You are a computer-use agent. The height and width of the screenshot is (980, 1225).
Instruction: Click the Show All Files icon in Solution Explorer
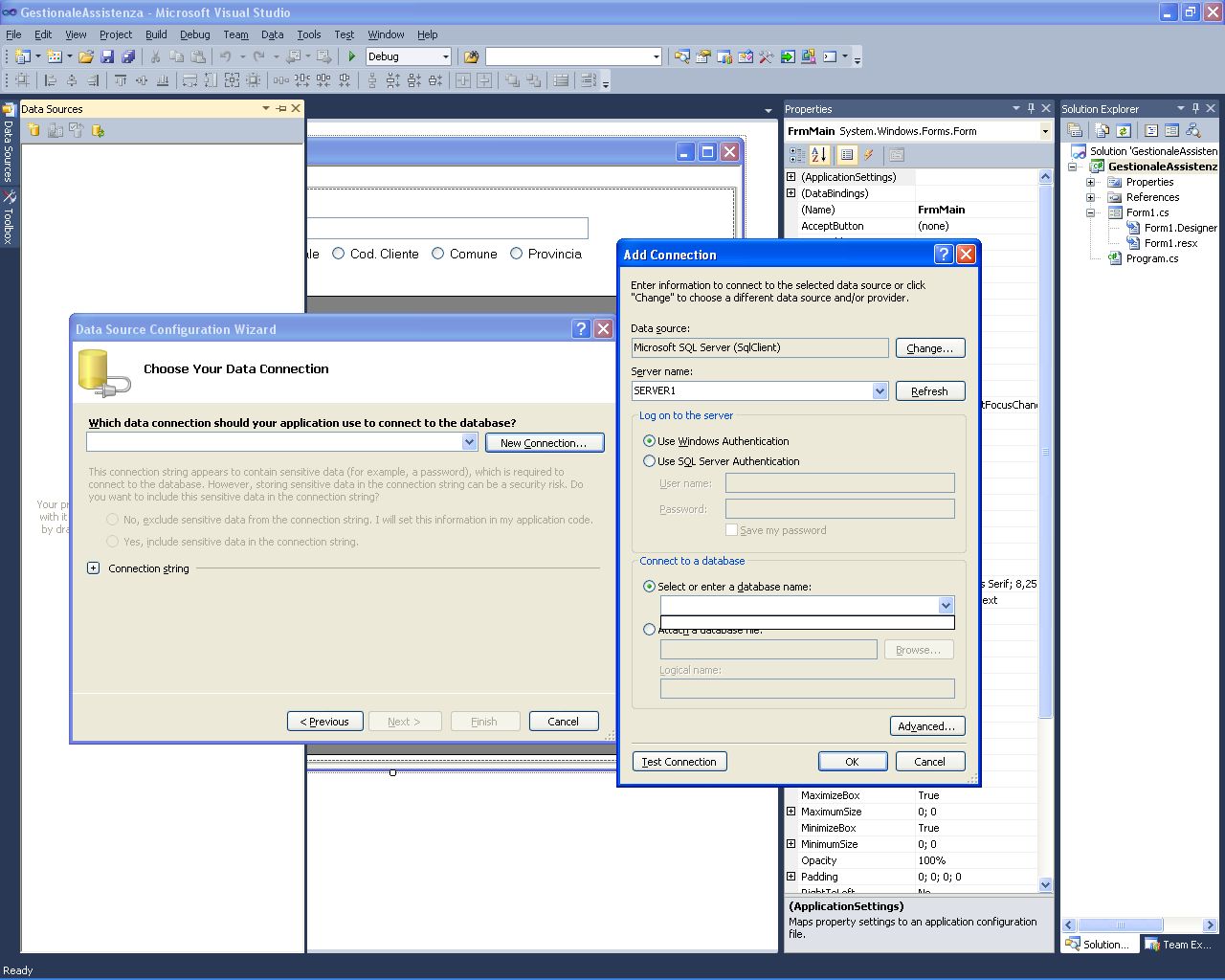click(1102, 130)
